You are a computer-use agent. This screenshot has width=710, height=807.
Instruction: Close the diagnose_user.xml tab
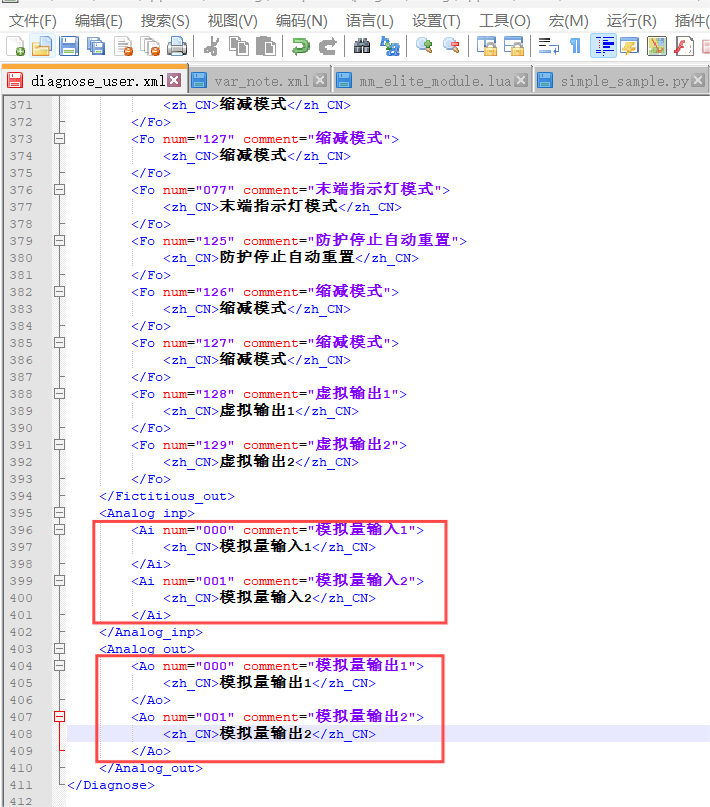tap(174, 80)
